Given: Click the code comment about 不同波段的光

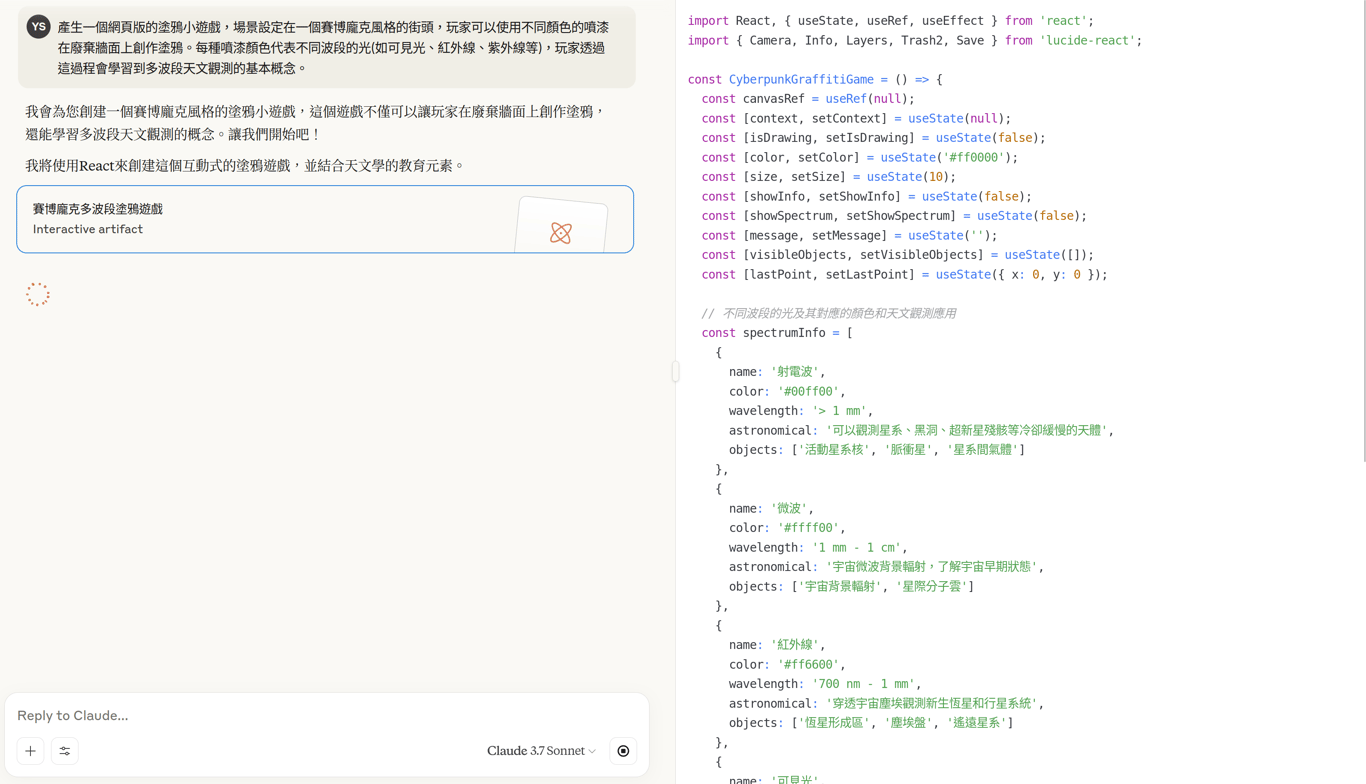Looking at the screenshot, I should [828, 313].
